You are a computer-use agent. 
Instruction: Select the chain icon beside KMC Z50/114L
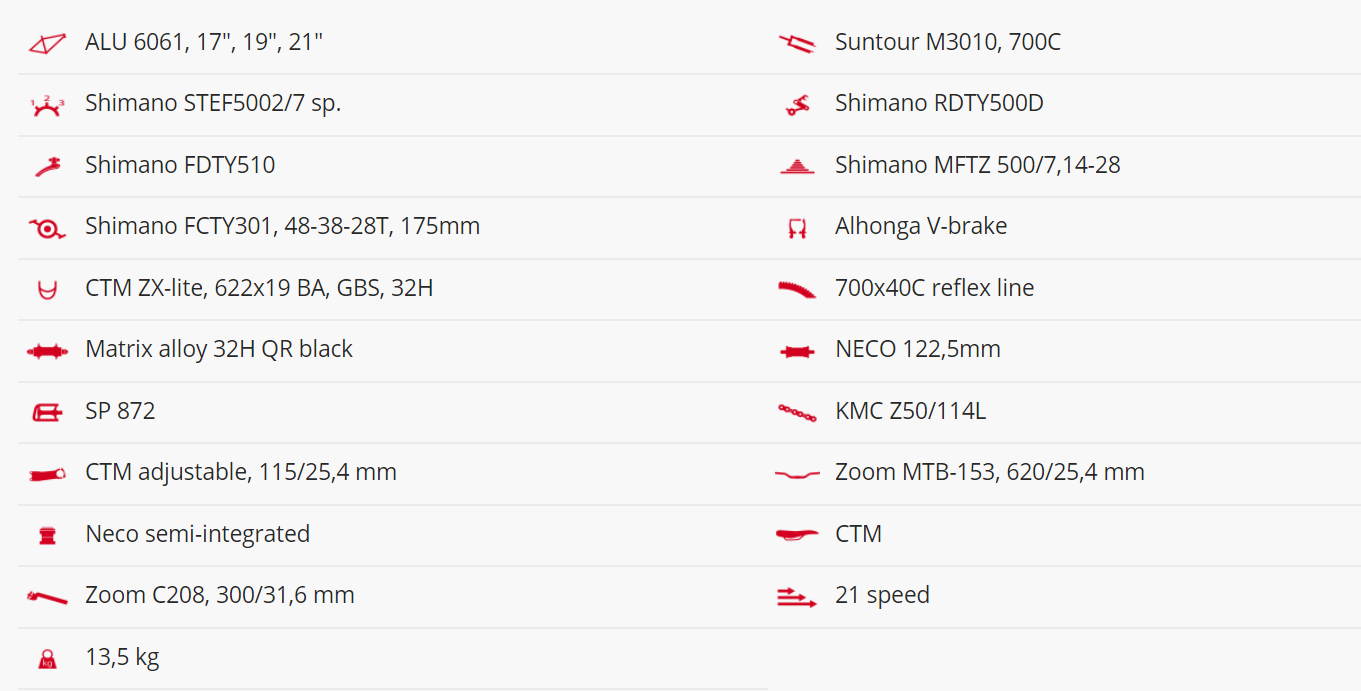[797, 412]
